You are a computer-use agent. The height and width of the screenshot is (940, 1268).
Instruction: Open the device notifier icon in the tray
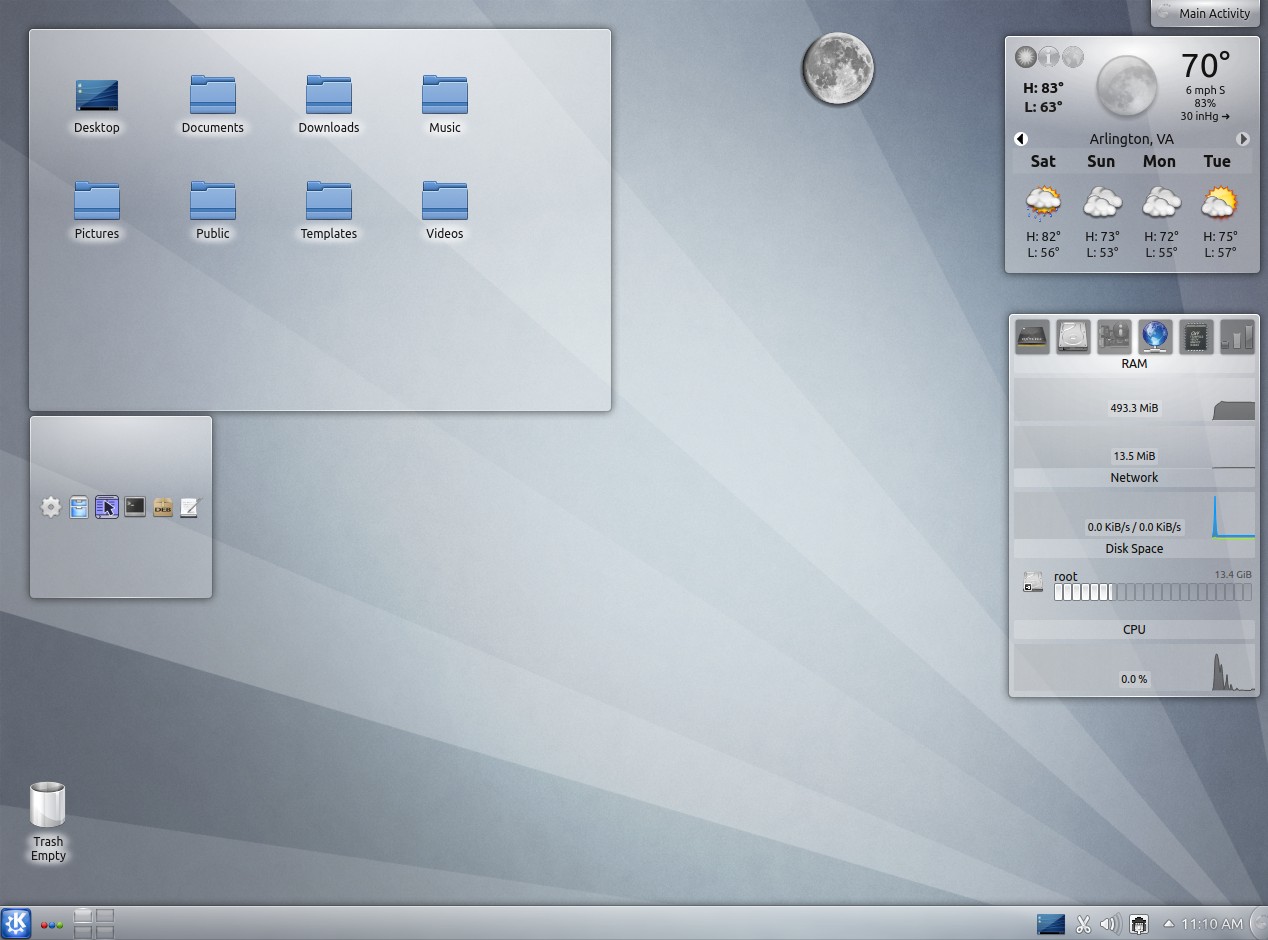1139,923
